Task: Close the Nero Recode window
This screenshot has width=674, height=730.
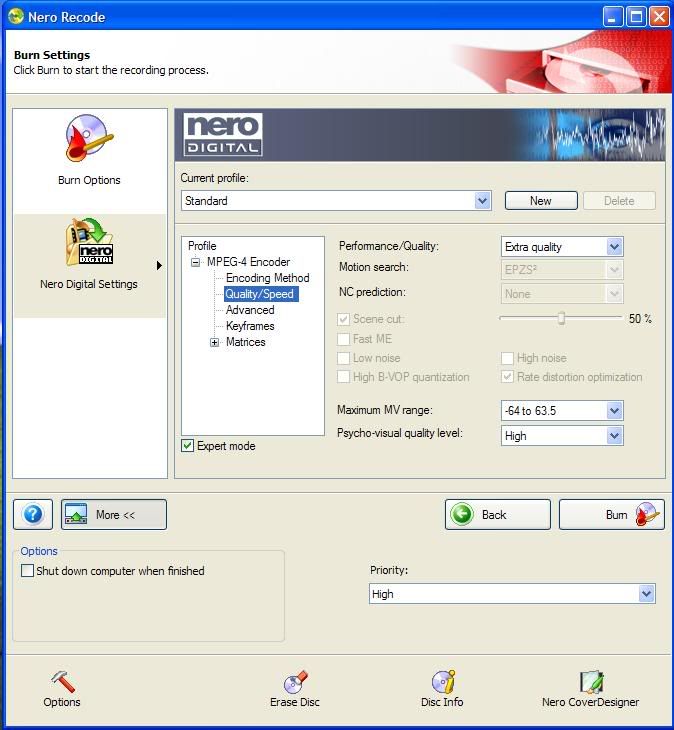Action: 659,17
